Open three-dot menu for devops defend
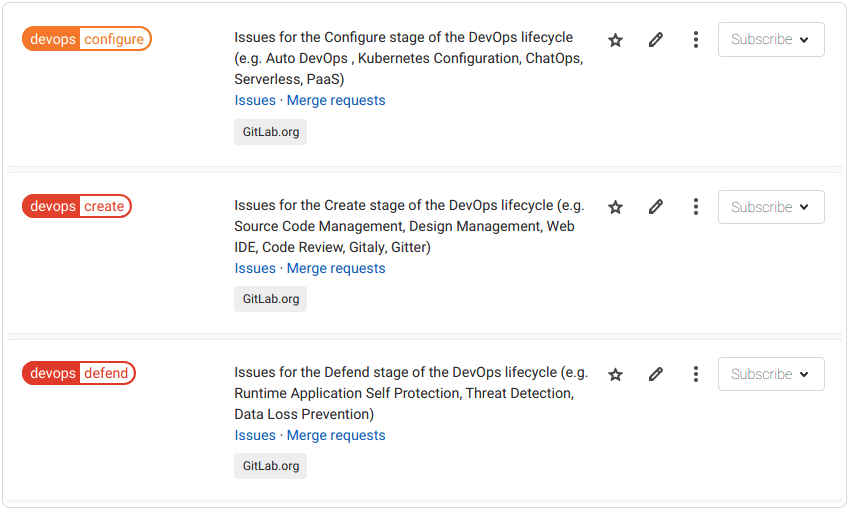Image resolution: width=849 pixels, height=513 pixels. (x=696, y=374)
